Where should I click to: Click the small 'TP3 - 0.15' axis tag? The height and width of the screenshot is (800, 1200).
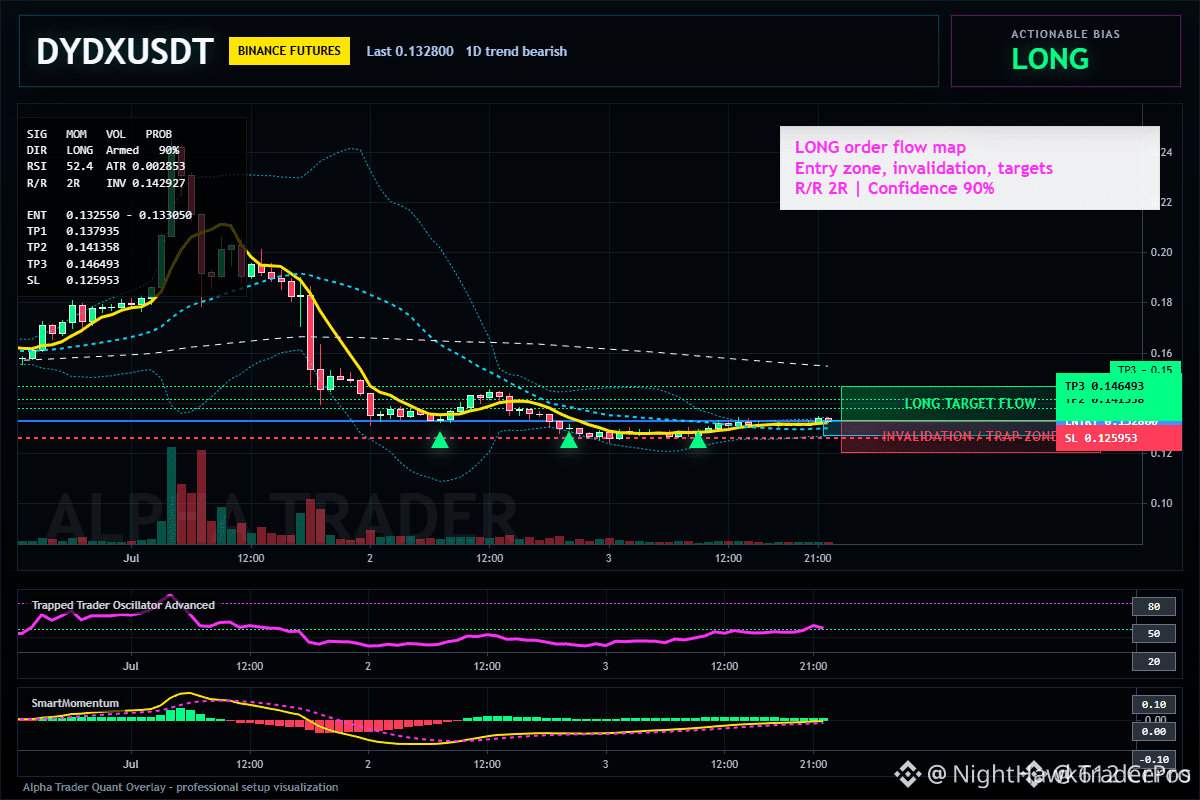(1145, 368)
